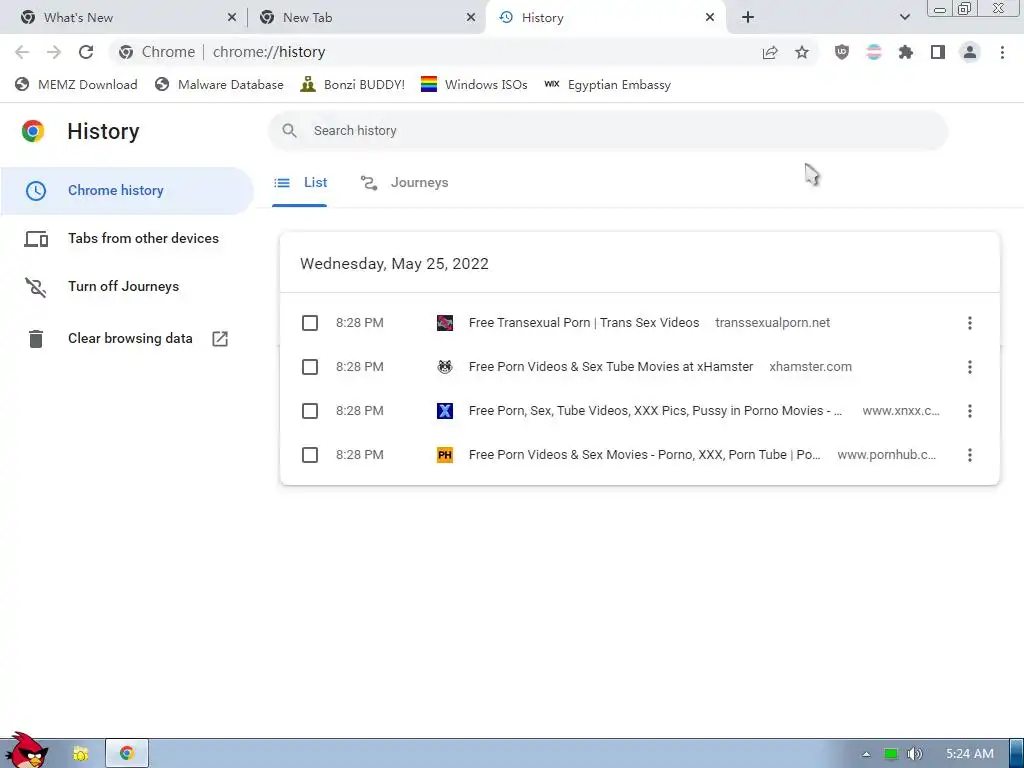Open three-dot menu for www.pornhub entry
Image resolution: width=1024 pixels, height=768 pixels.
click(x=970, y=455)
